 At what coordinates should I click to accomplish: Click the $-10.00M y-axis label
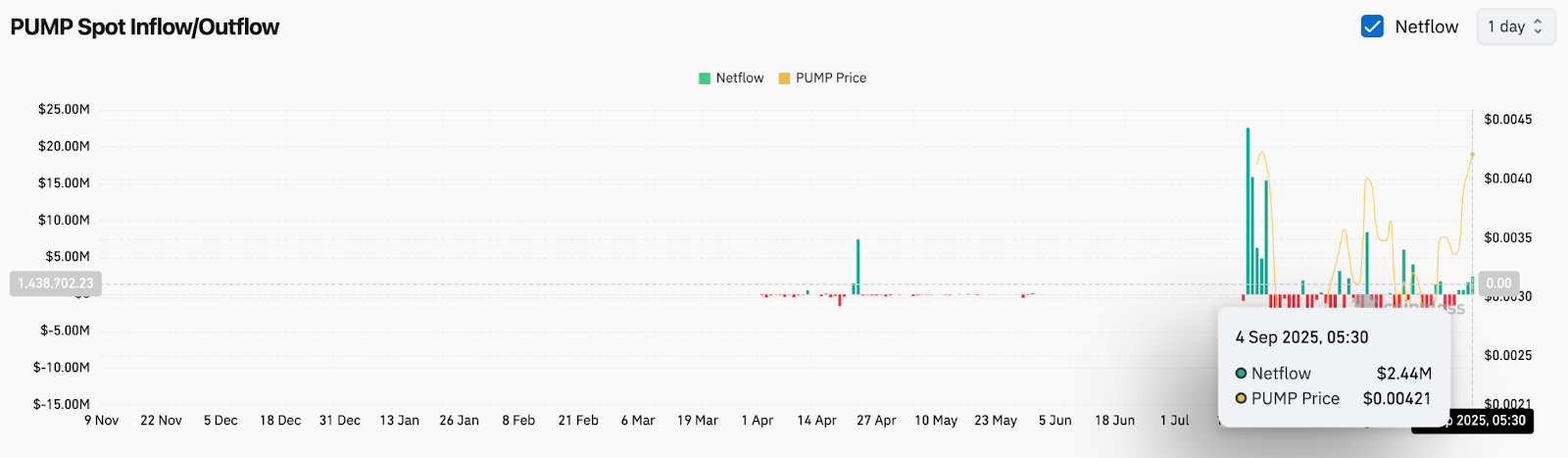[62, 367]
